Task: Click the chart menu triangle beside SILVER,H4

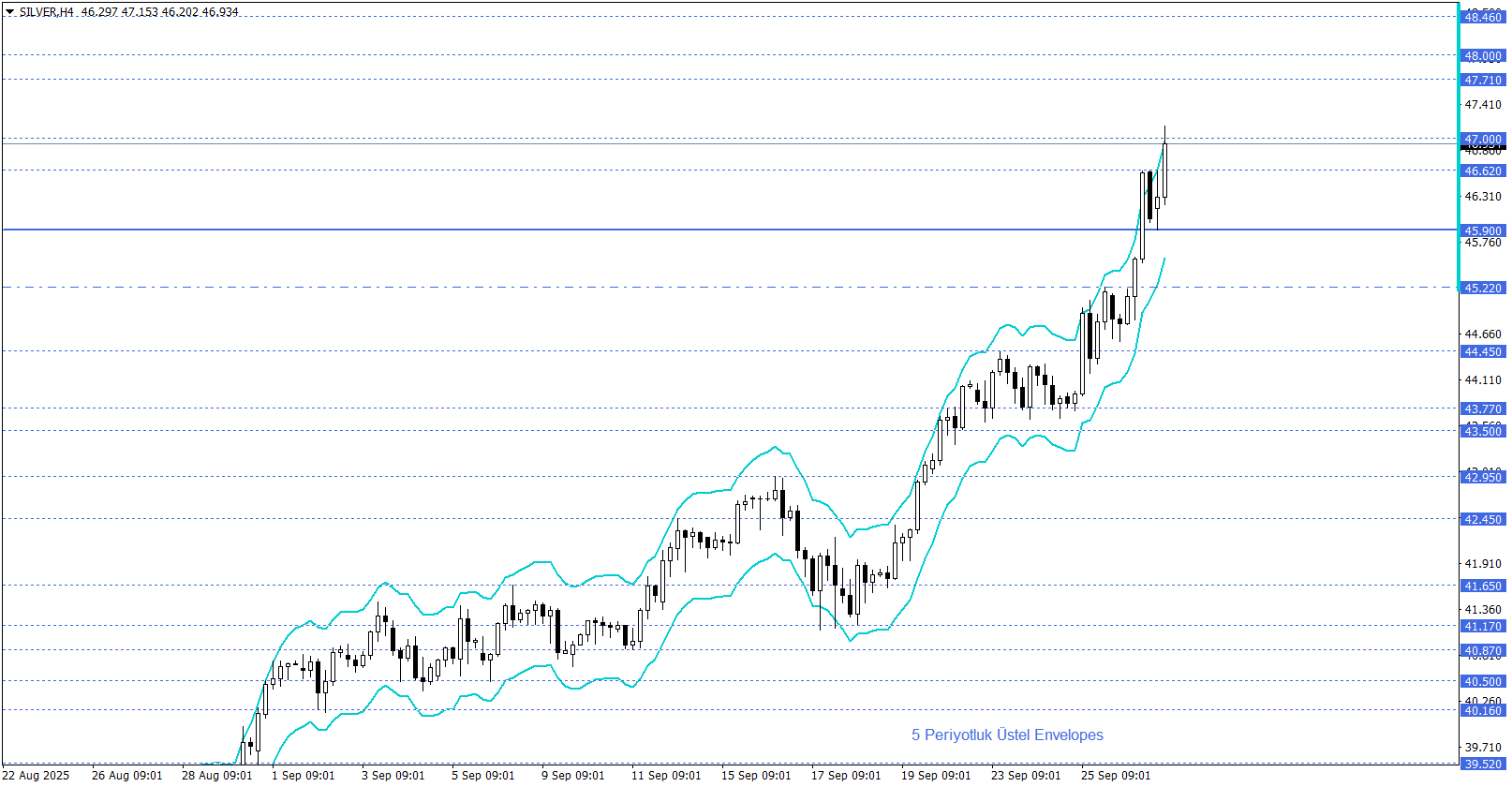Action: tap(9, 12)
